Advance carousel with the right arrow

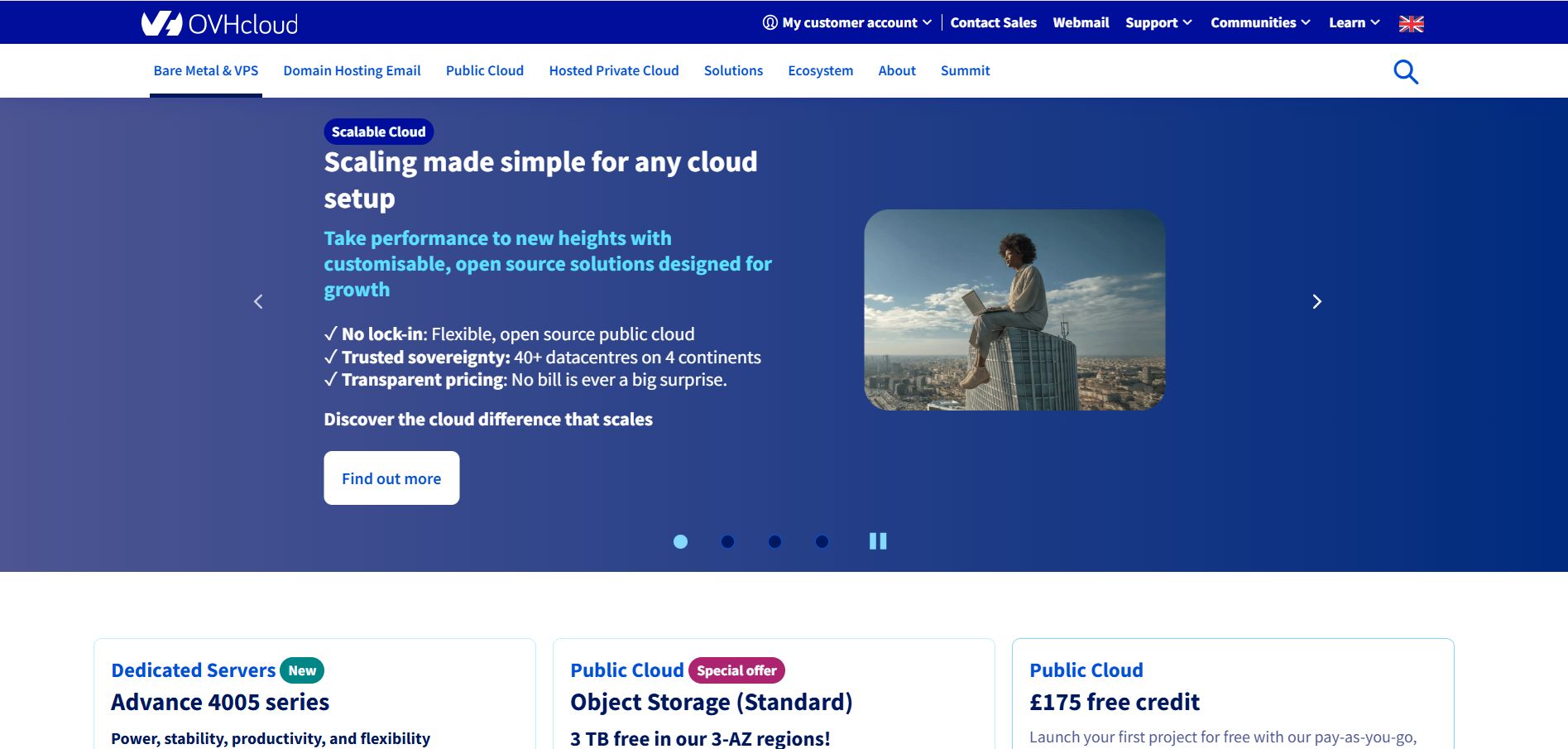pos(1316,301)
